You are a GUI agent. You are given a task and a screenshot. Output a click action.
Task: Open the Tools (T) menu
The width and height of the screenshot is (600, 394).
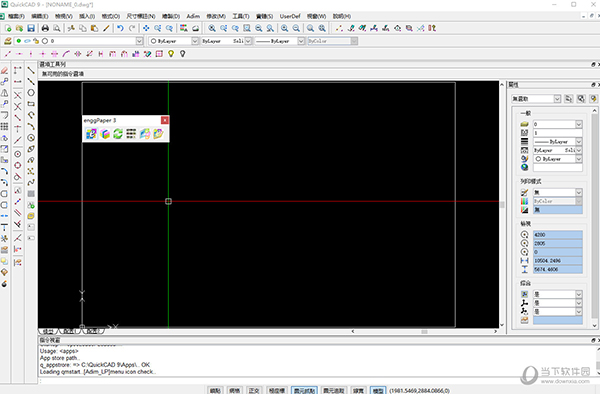click(x=241, y=16)
